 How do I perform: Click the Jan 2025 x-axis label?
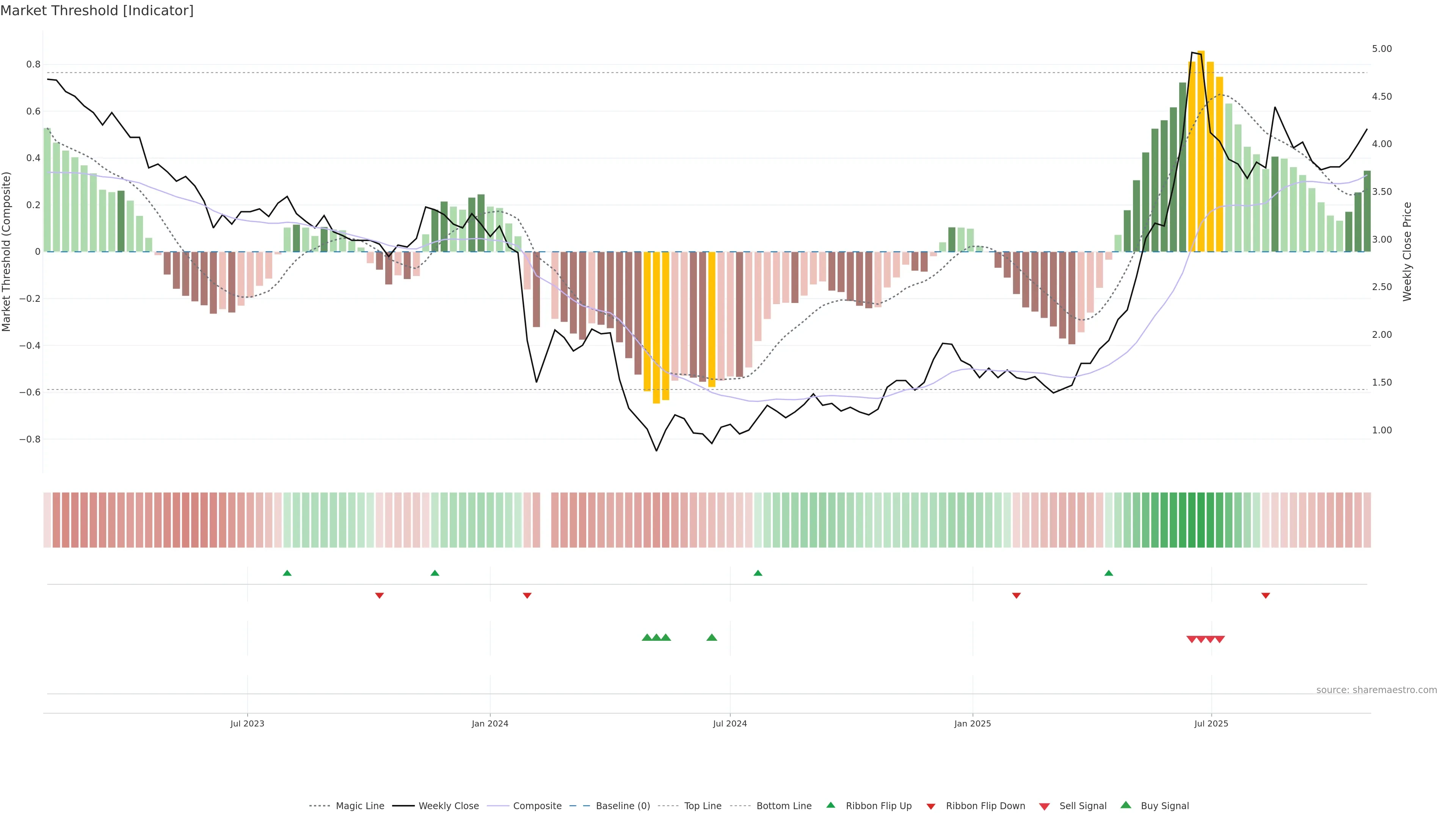972,723
